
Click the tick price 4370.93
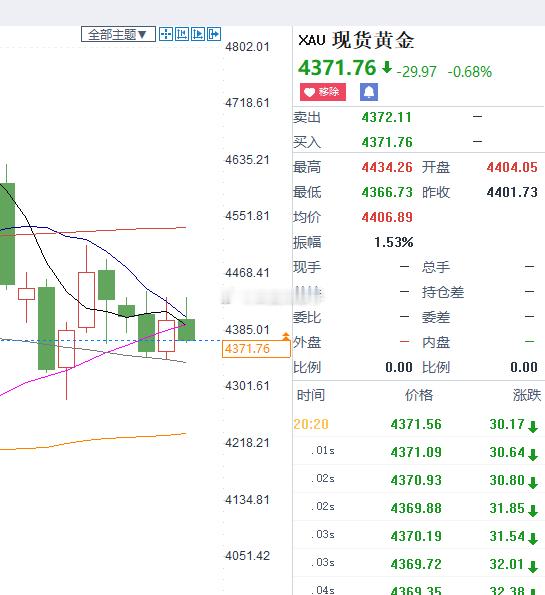tap(416, 480)
